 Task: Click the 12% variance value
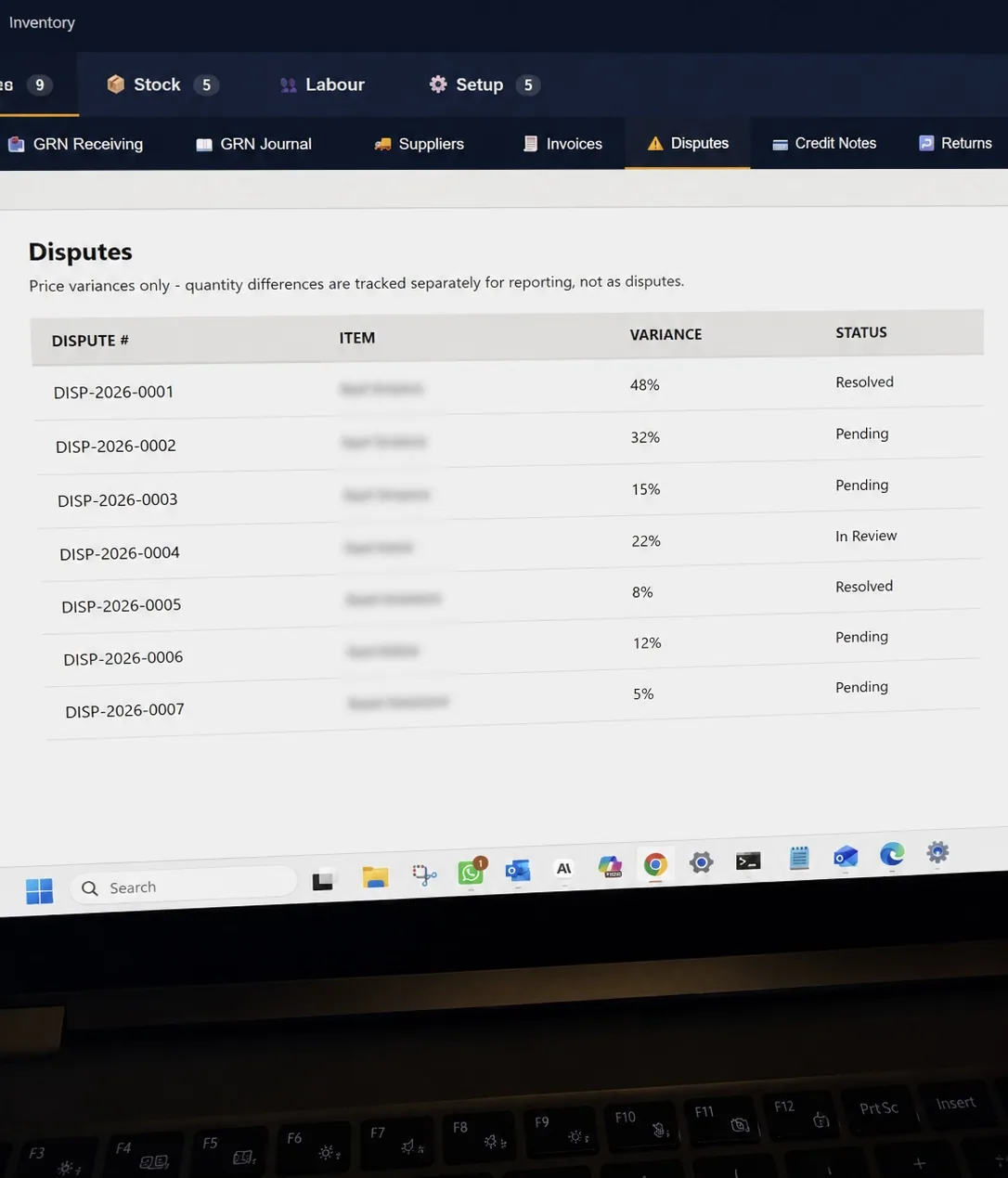(647, 643)
